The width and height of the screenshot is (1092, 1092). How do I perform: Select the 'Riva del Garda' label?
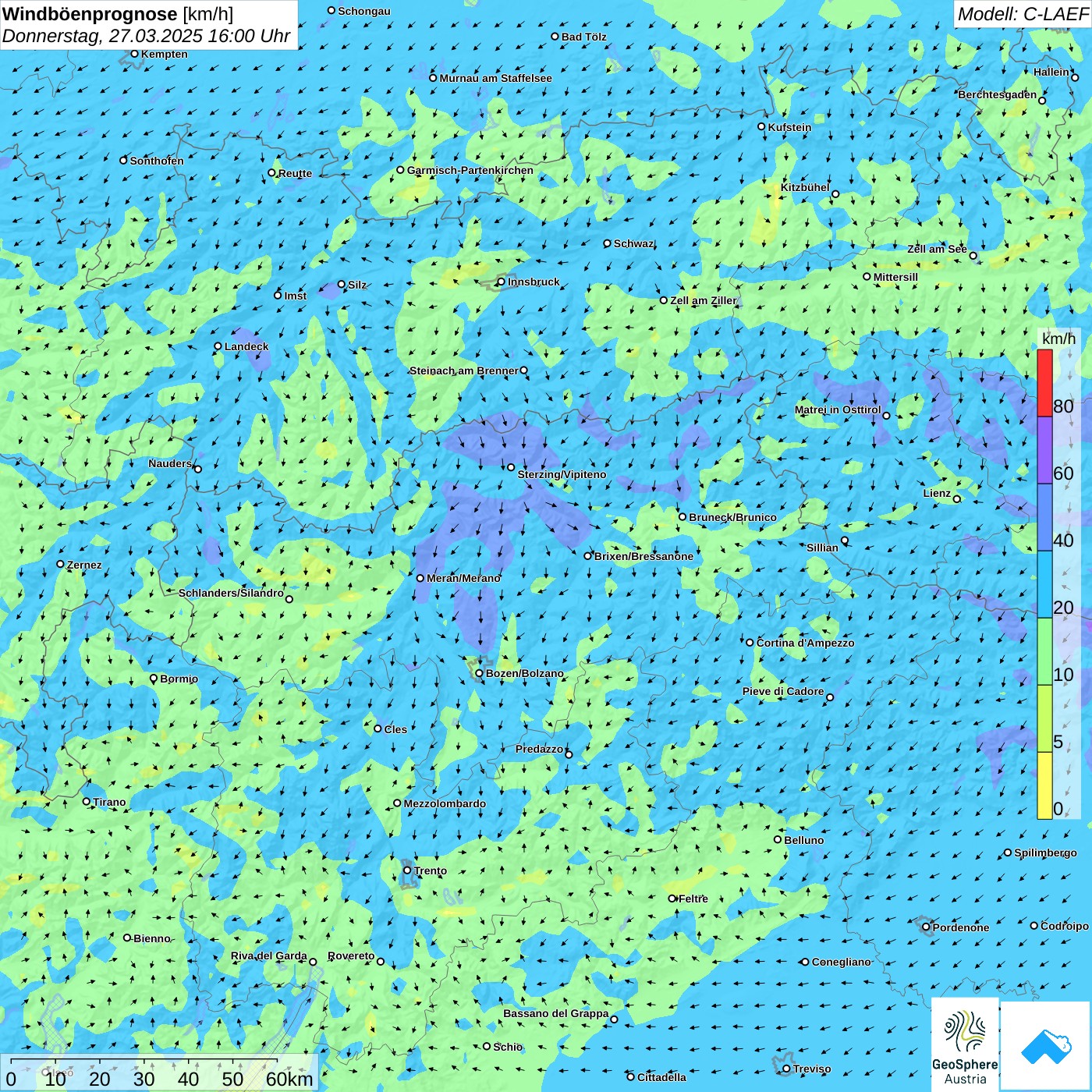(x=269, y=955)
